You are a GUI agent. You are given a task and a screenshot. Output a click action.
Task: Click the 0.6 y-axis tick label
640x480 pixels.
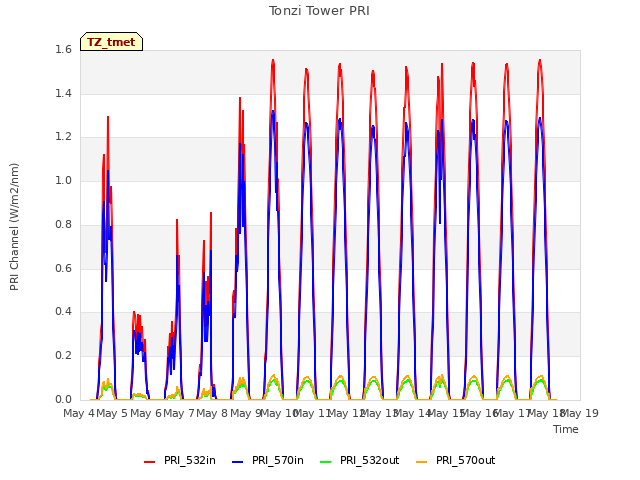click(63, 269)
